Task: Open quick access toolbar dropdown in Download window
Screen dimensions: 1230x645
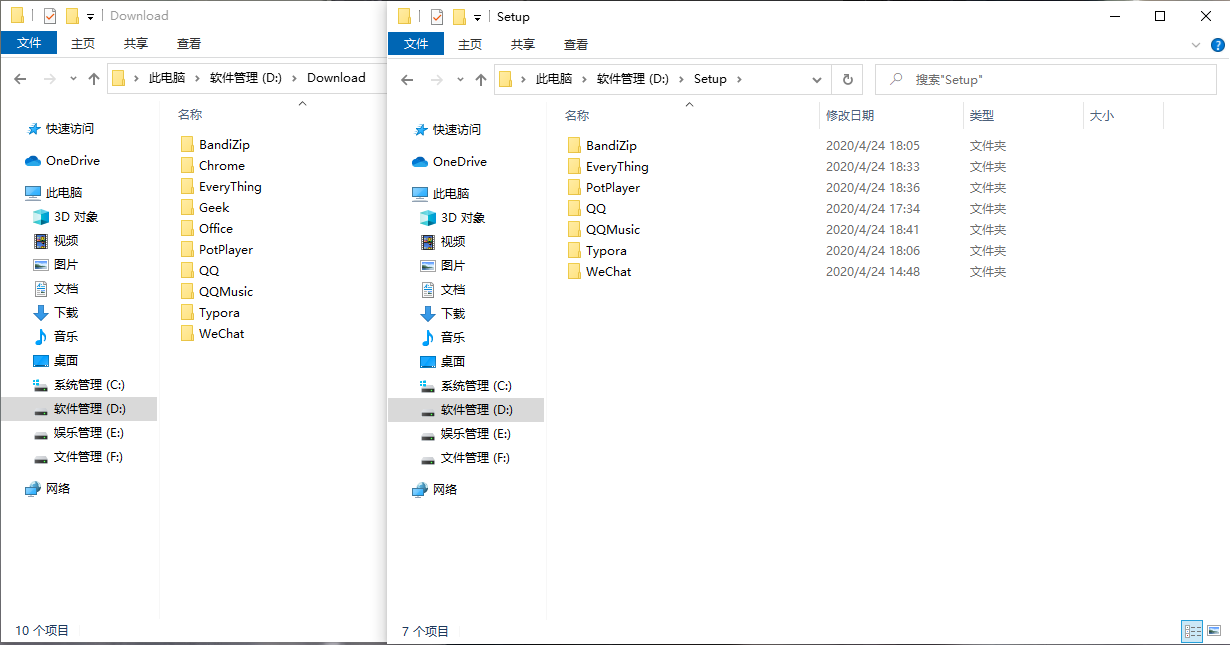Action: (x=90, y=16)
